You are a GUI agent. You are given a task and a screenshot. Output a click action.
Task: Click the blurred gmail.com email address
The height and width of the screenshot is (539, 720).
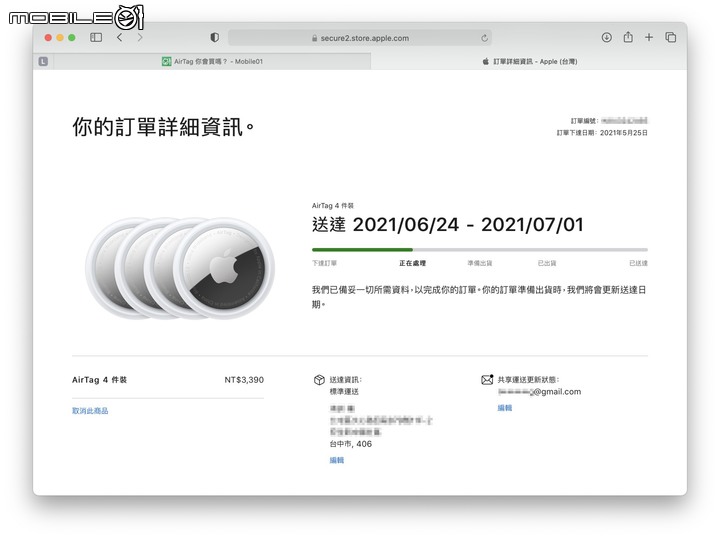pyautogui.click(x=540, y=392)
